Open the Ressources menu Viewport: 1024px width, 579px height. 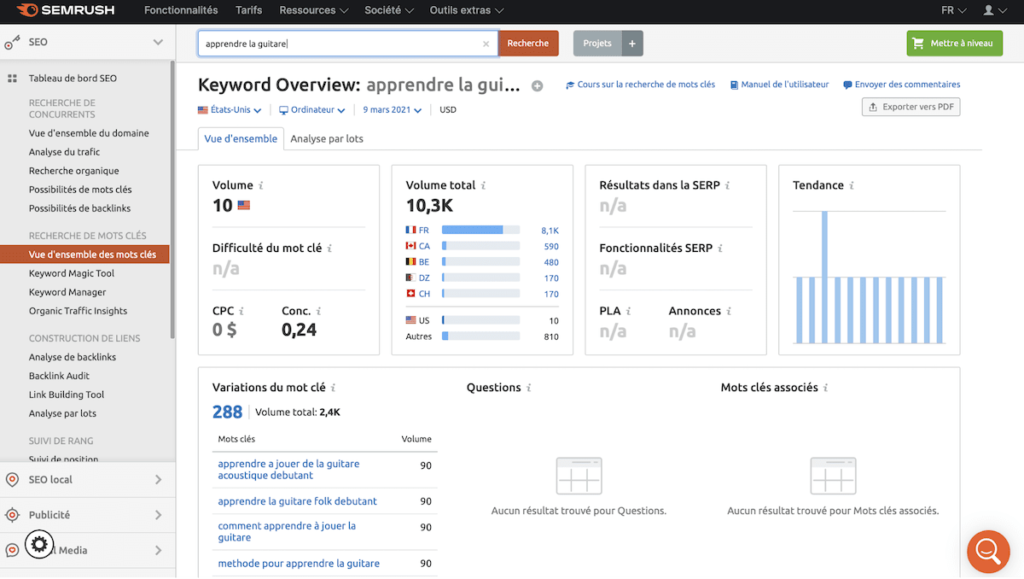313,10
